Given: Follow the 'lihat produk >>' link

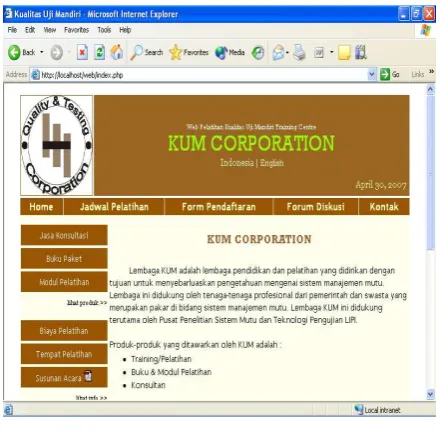Looking at the screenshot, I should pyautogui.click(x=87, y=303).
